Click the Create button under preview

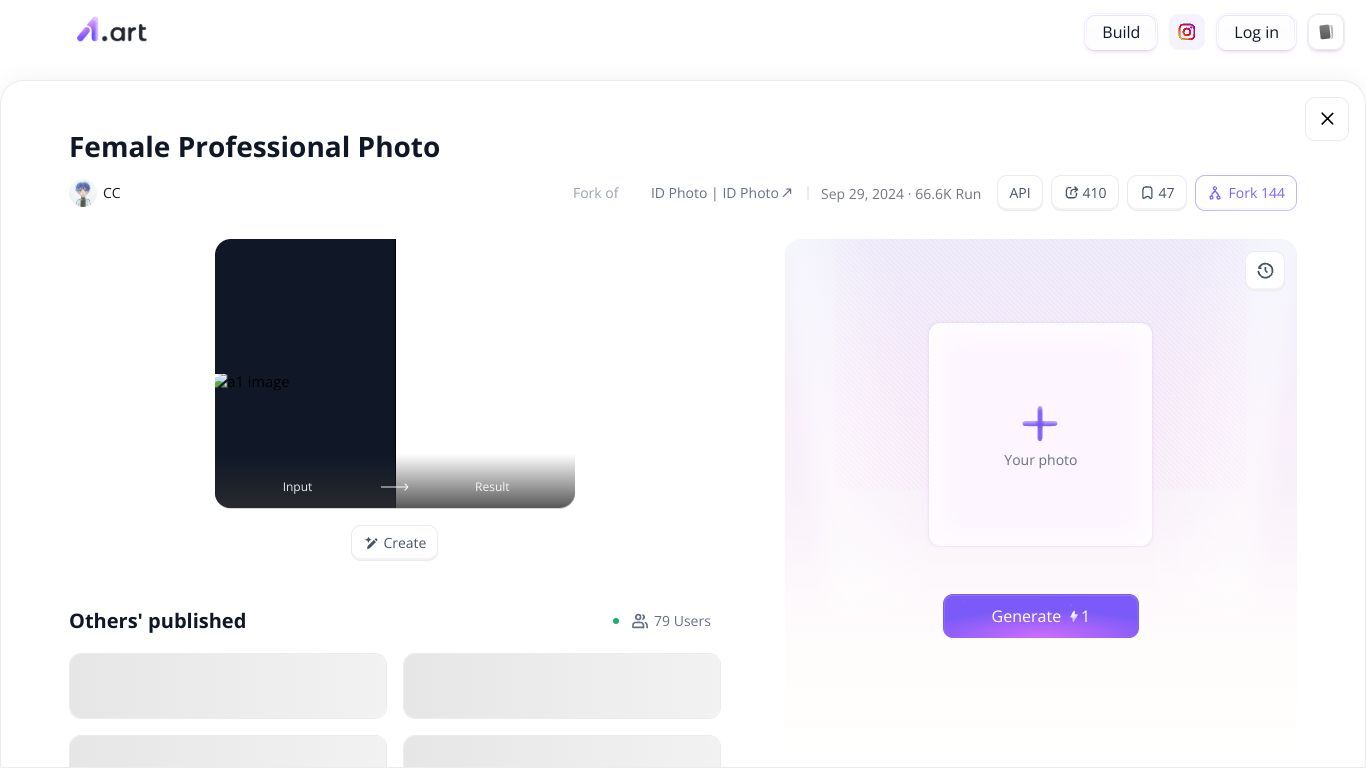pyautogui.click(x=395, y=543)
